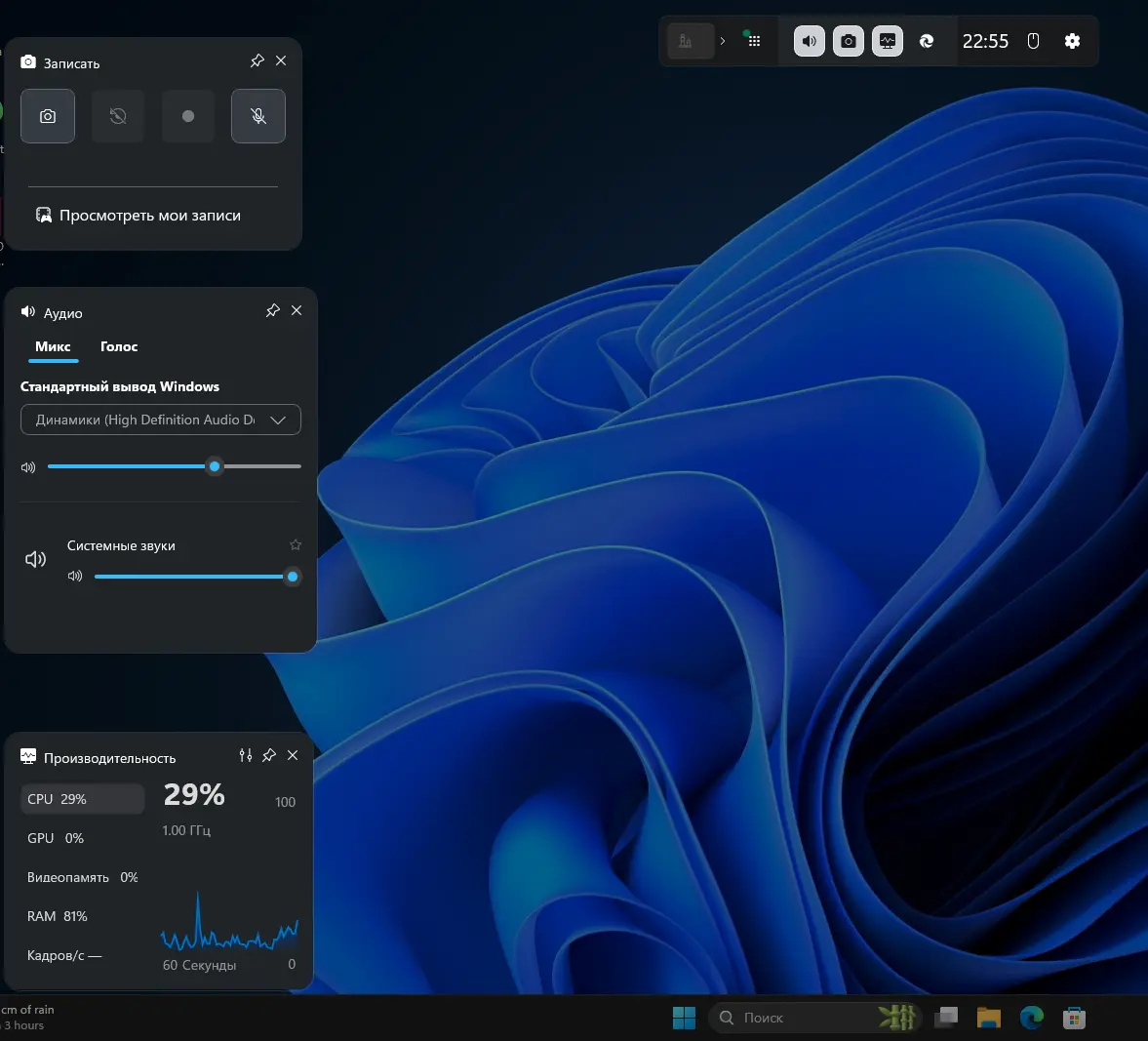Expand the chevron next to game icon

coord(722,41)
